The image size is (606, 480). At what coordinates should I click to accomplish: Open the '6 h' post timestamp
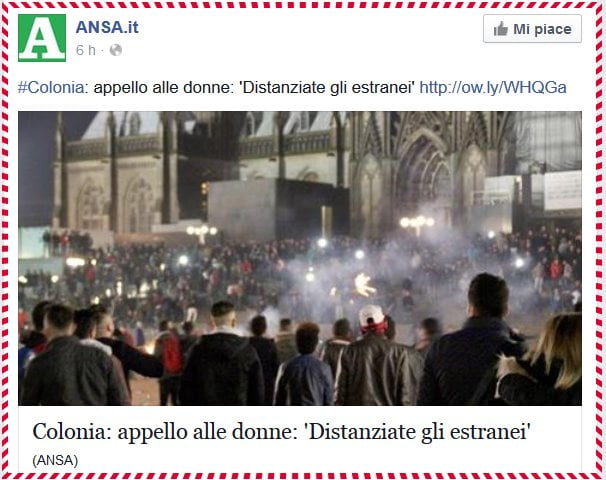click(86, 50)
